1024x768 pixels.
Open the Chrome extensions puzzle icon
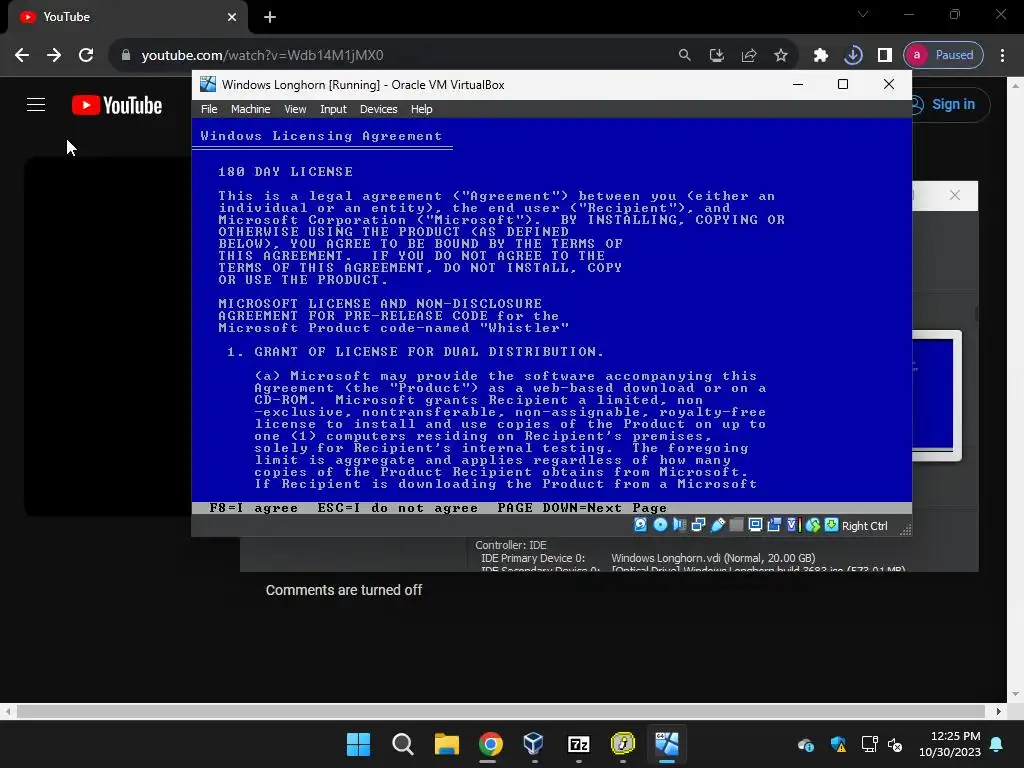(821, 55)
